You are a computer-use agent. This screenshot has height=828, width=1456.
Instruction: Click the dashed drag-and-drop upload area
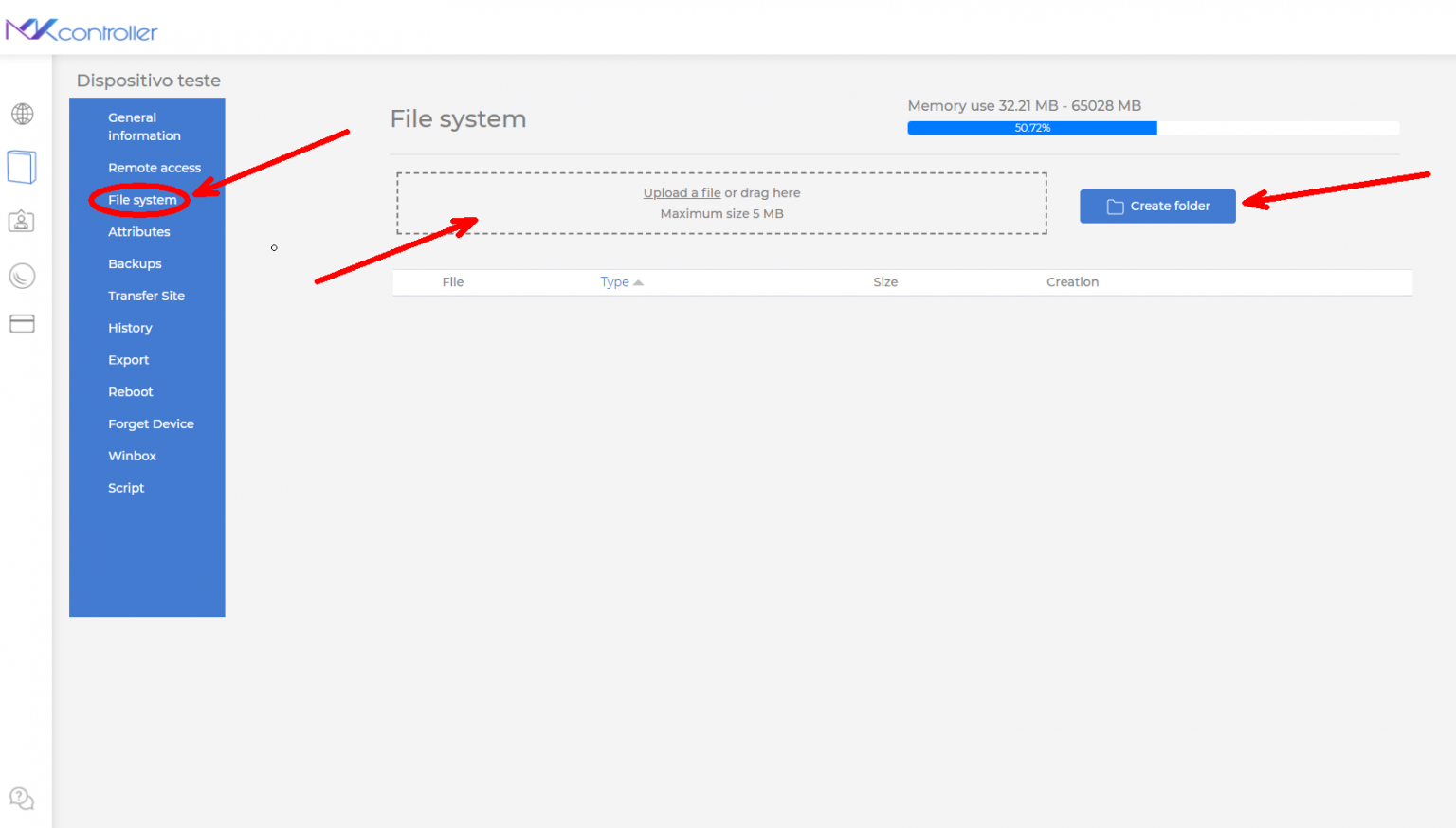coord(721,204)
